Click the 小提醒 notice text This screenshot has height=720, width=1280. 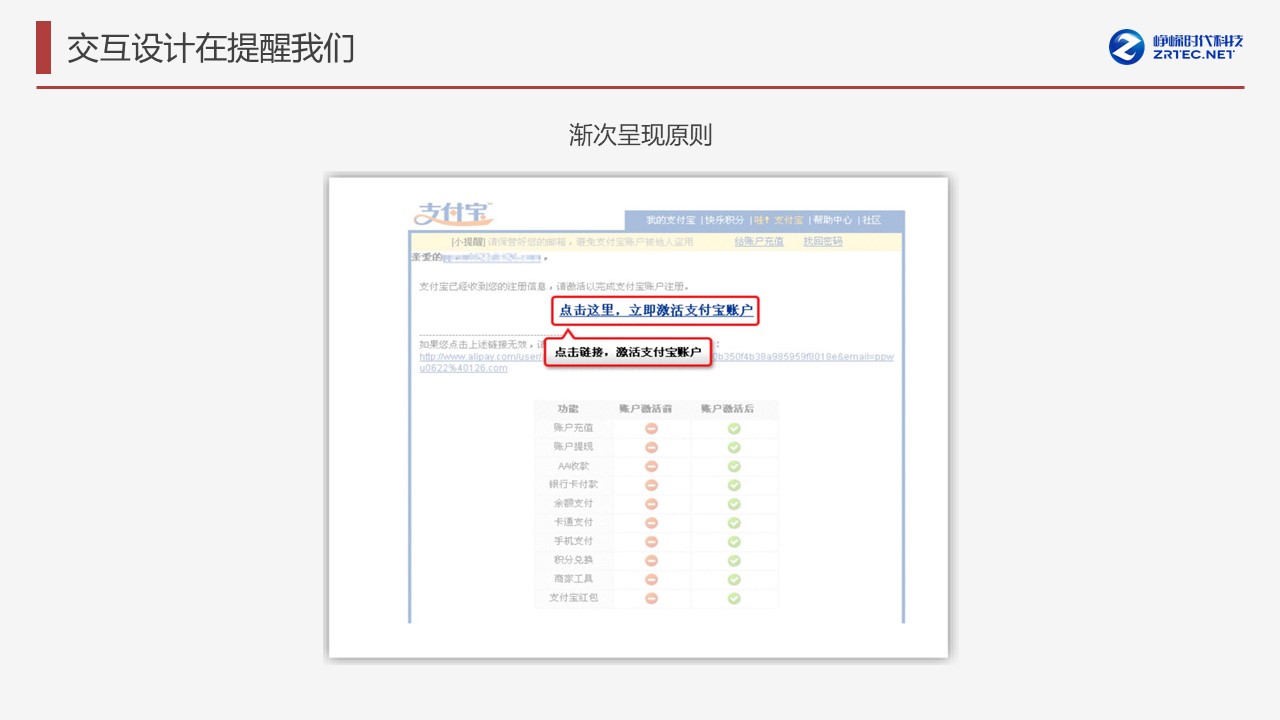[571, 242]
